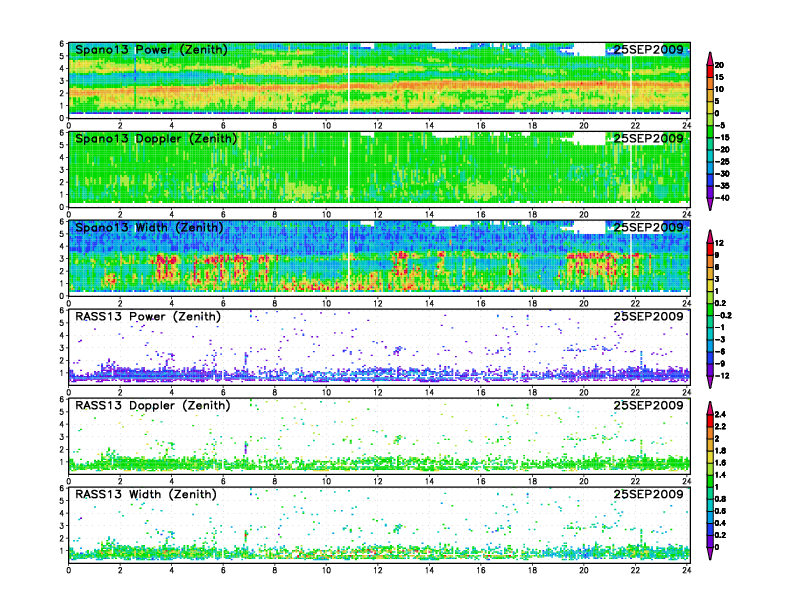This screenshot has width=792, height=612.
Task: Click the "15" label on top colorbar
Action: 719,77
